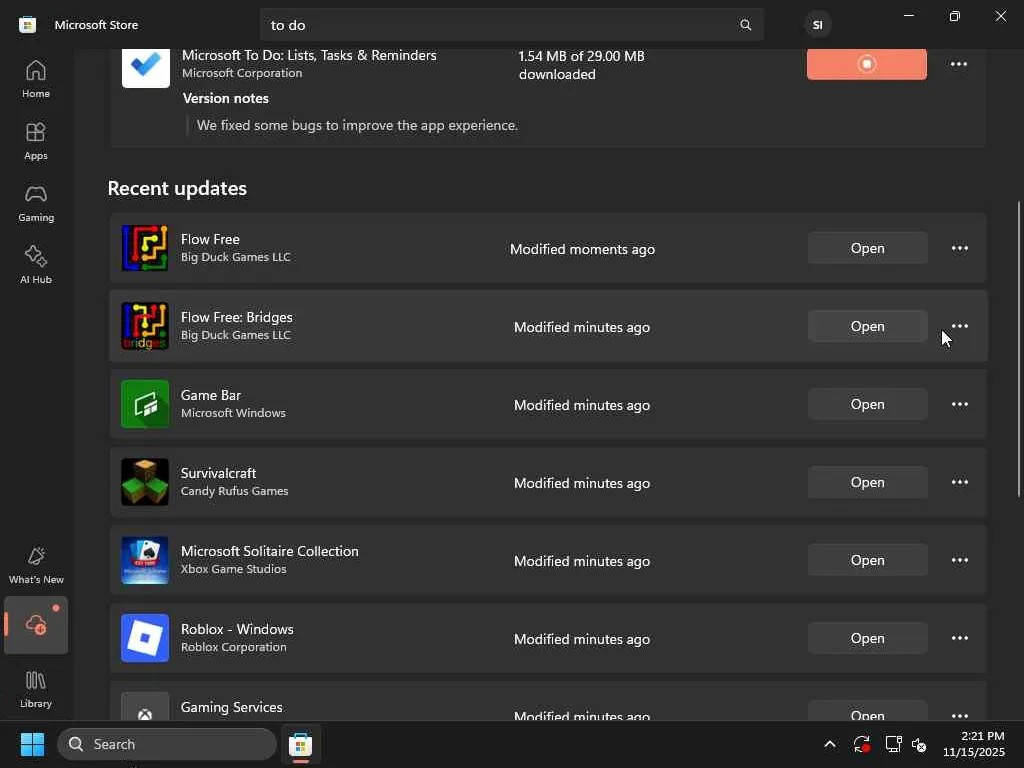
Task: Open the Library in the sidebar
Action: [x=36, y=690]
